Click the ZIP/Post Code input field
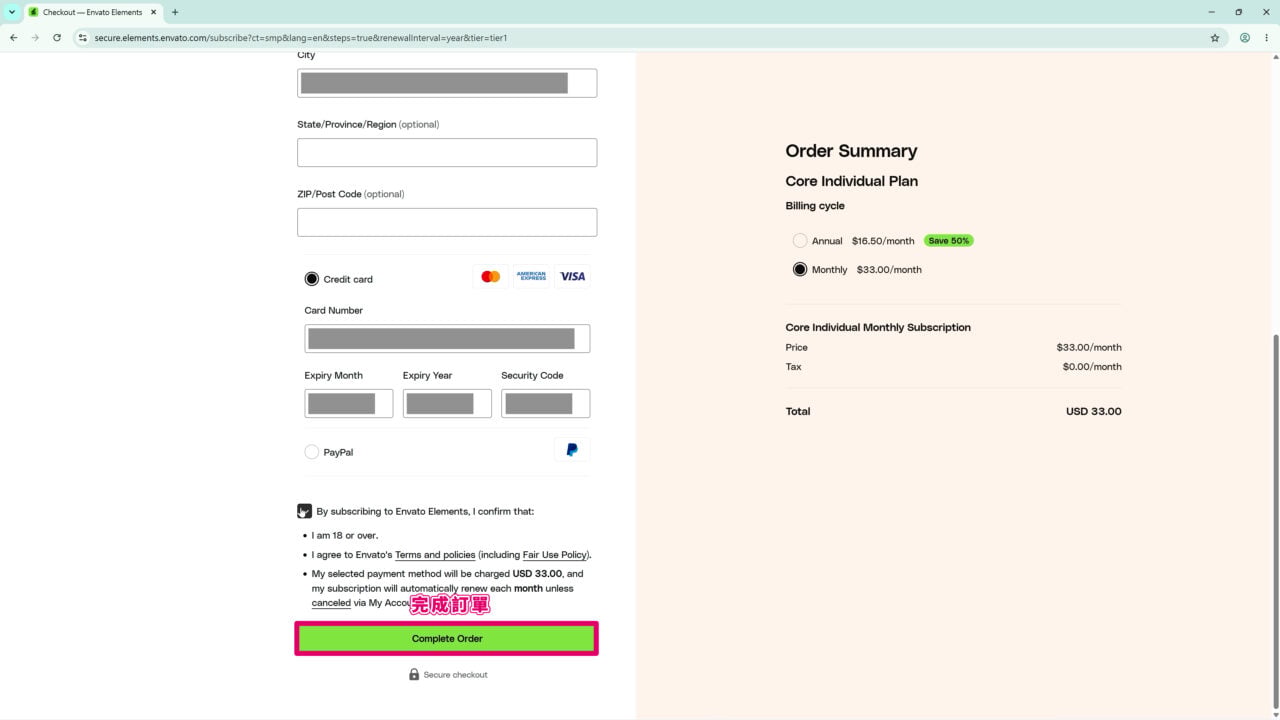Image resolution: width=1280 pixels, height=720 pixels. 447,222
